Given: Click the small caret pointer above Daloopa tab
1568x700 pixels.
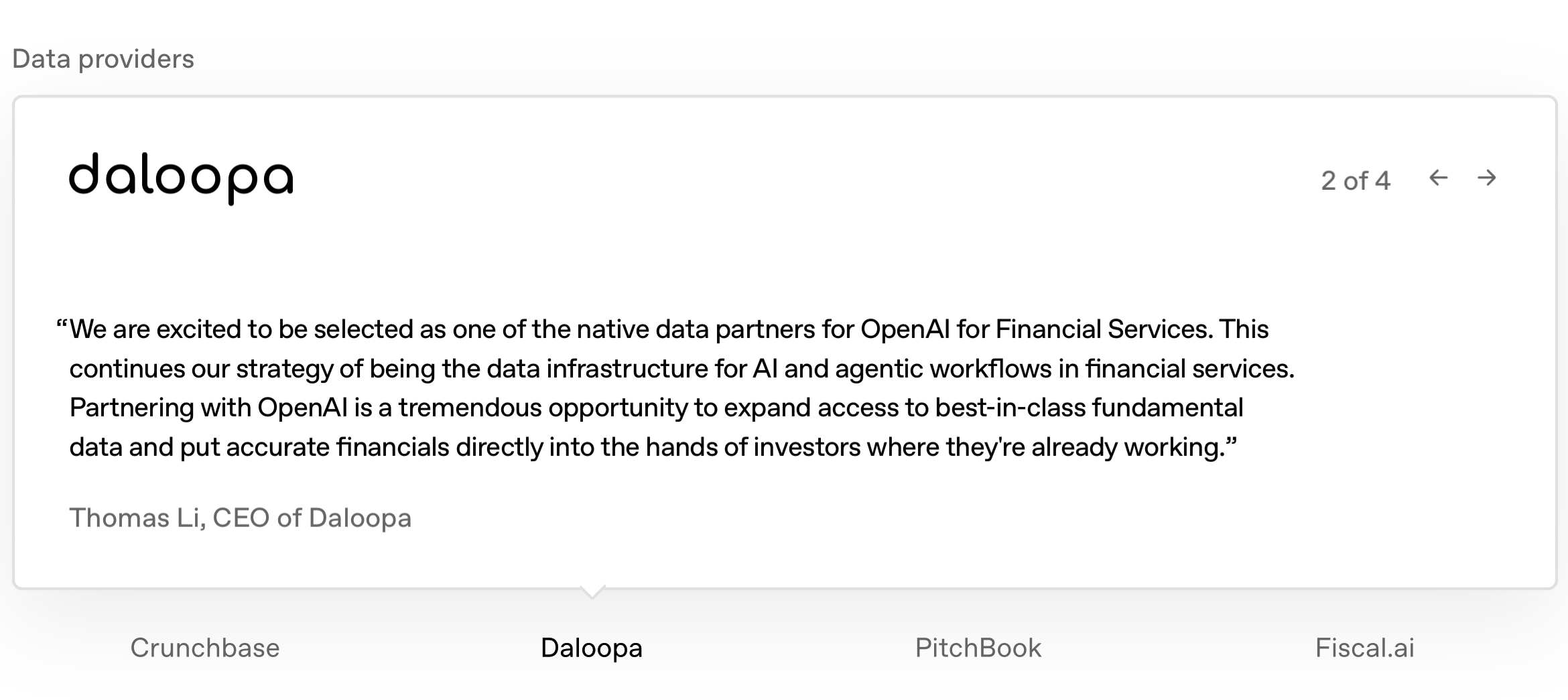Looking at the screenshot, I should coord(592,591).
